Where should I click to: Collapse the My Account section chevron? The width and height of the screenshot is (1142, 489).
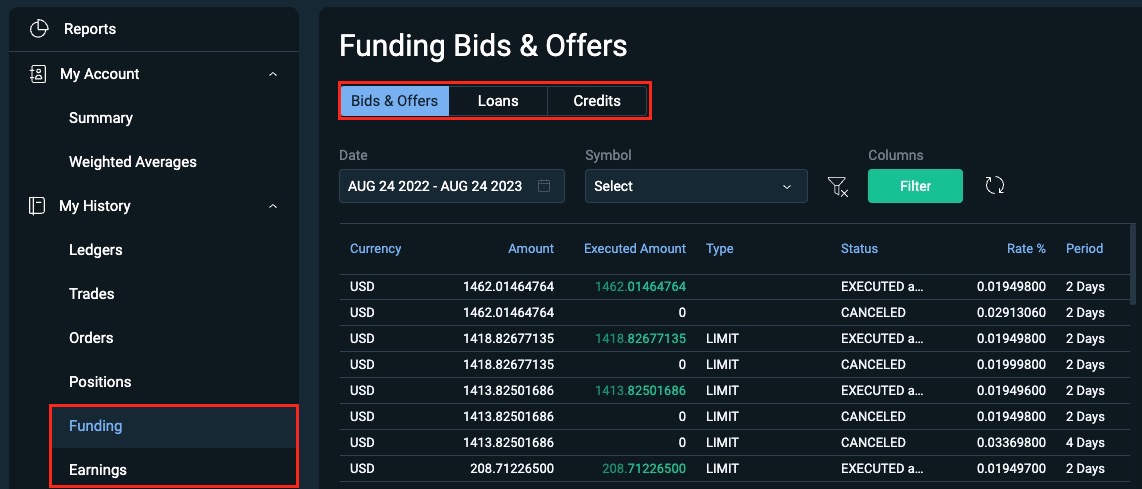click(273, 74)
